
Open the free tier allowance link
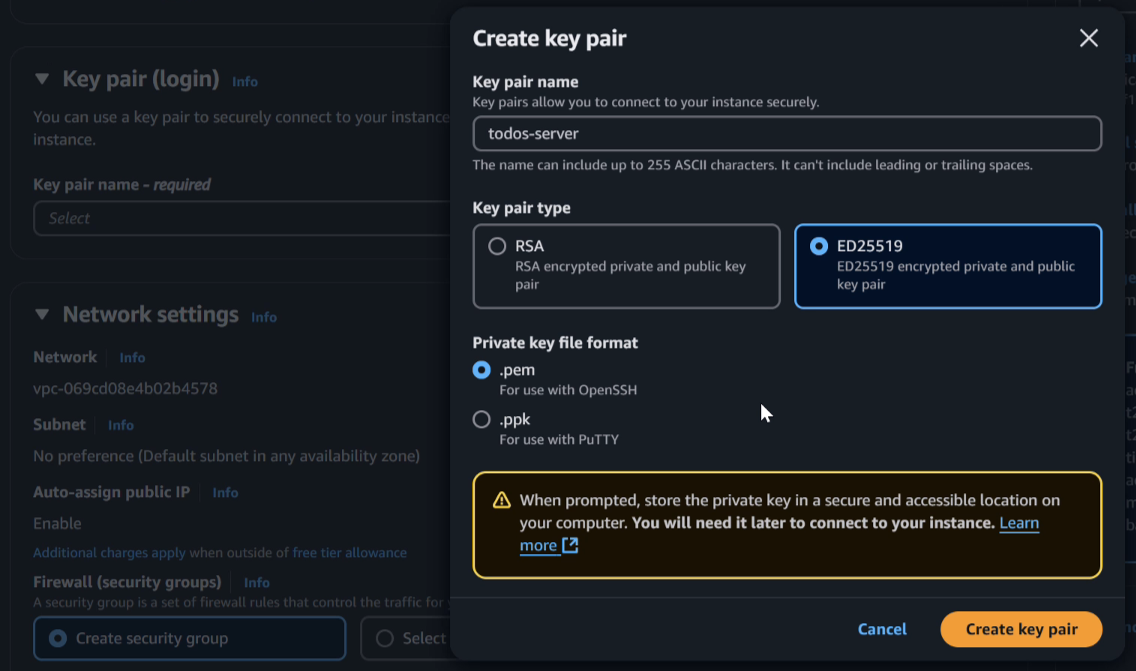point(349,553)
